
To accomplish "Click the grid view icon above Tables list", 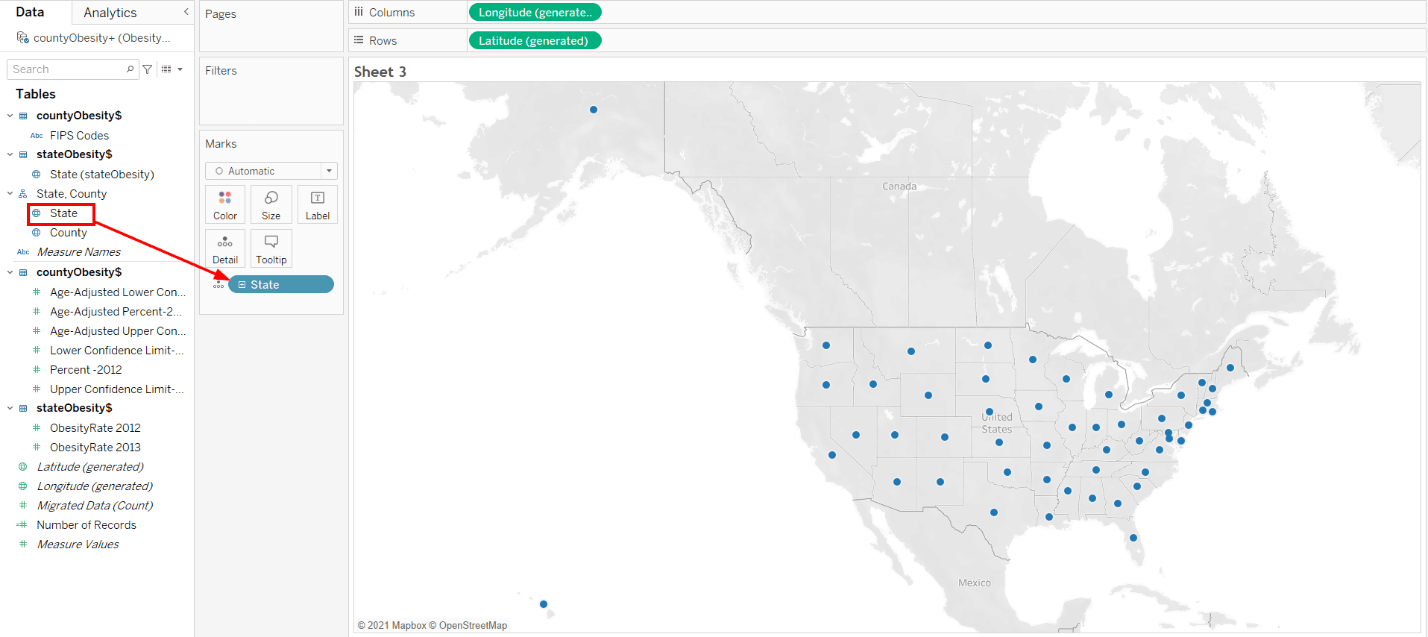I will coord(163,68).
